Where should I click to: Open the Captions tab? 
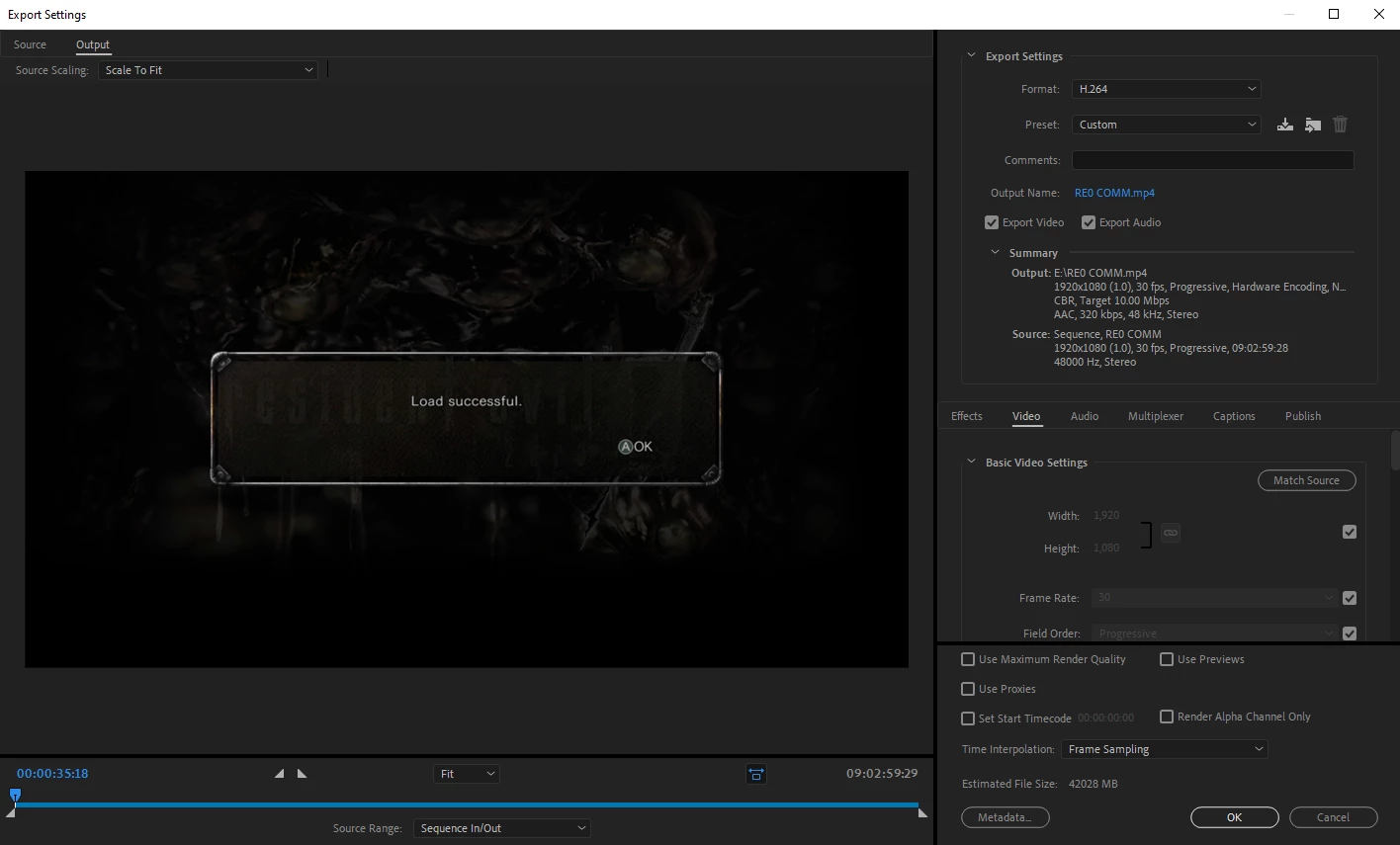tap(1234, 416)
